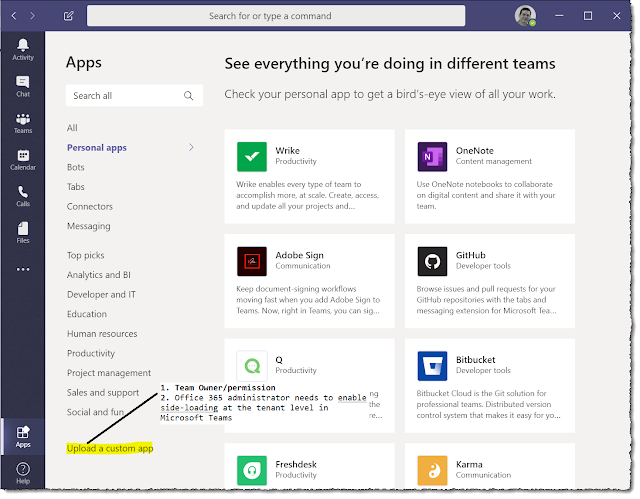Open the Bitbucket app title
The image size is (640, 499).
(476, 360)
